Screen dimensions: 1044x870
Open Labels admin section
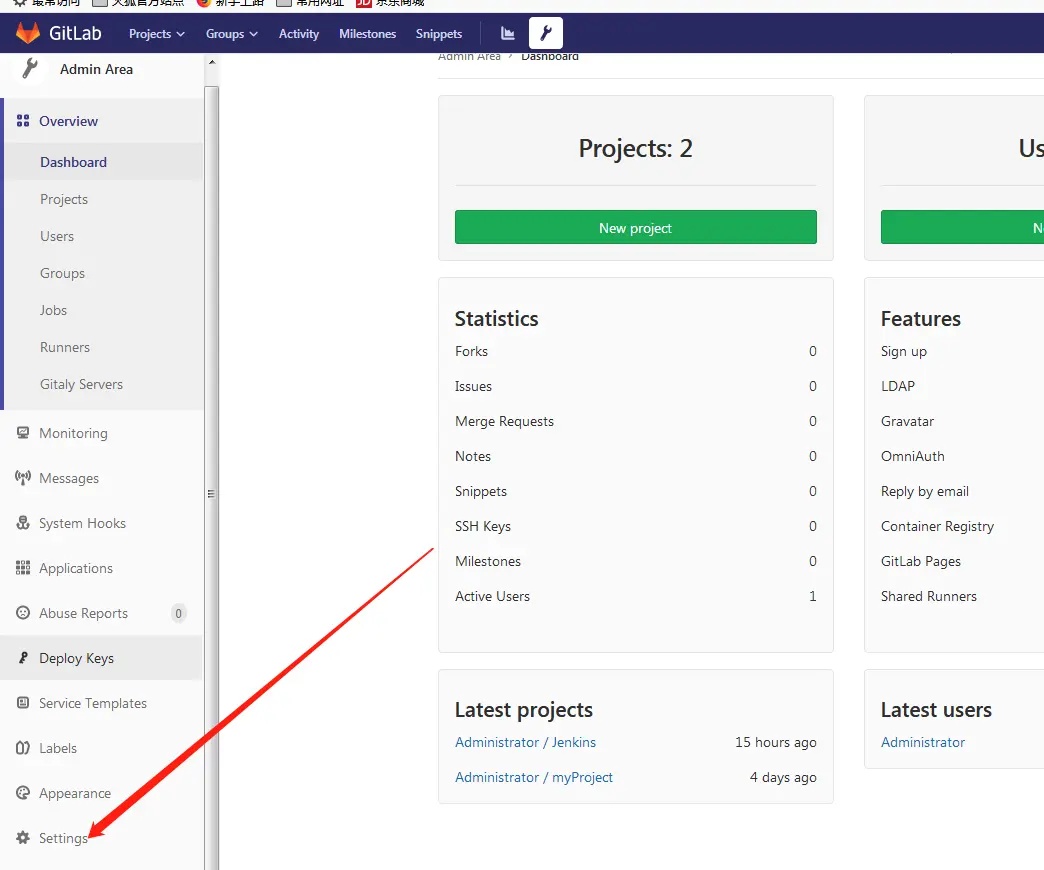[58, 748]
